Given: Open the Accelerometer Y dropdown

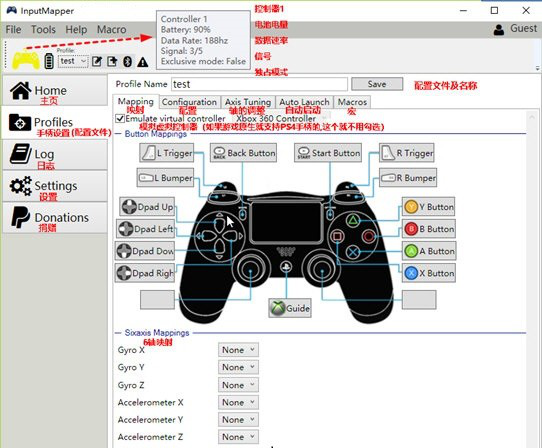Looking at the screenshot, I should [x=238, y=420].
